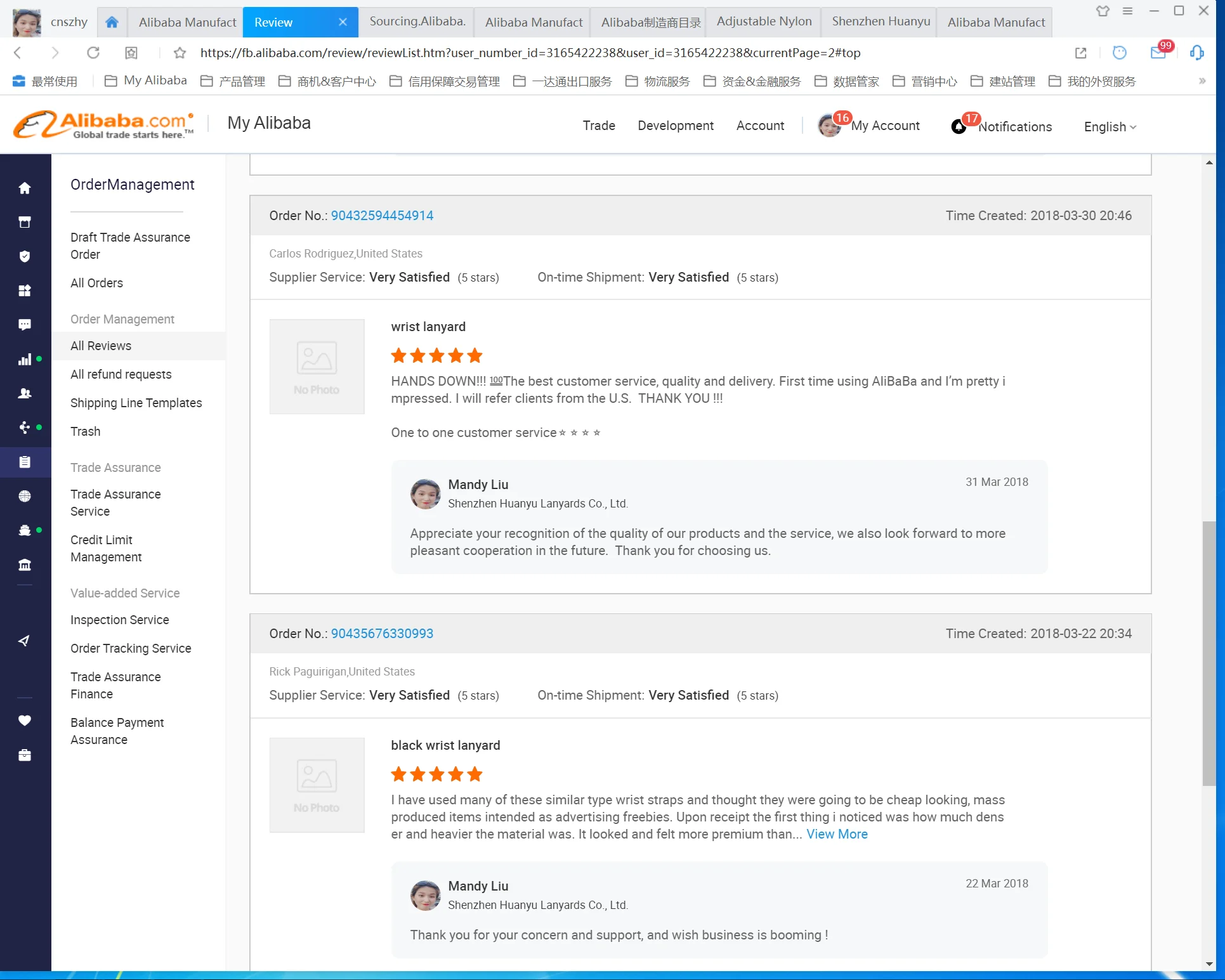This screenshot has height=980, width=1225.
Task: Click the home icon in dark sidebar
Action: [25, 188]
